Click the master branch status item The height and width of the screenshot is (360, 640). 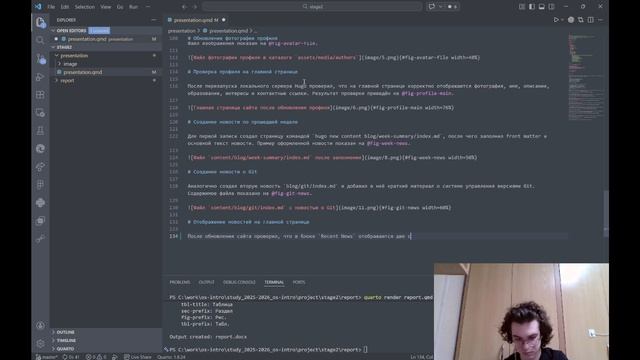(46, 357)
